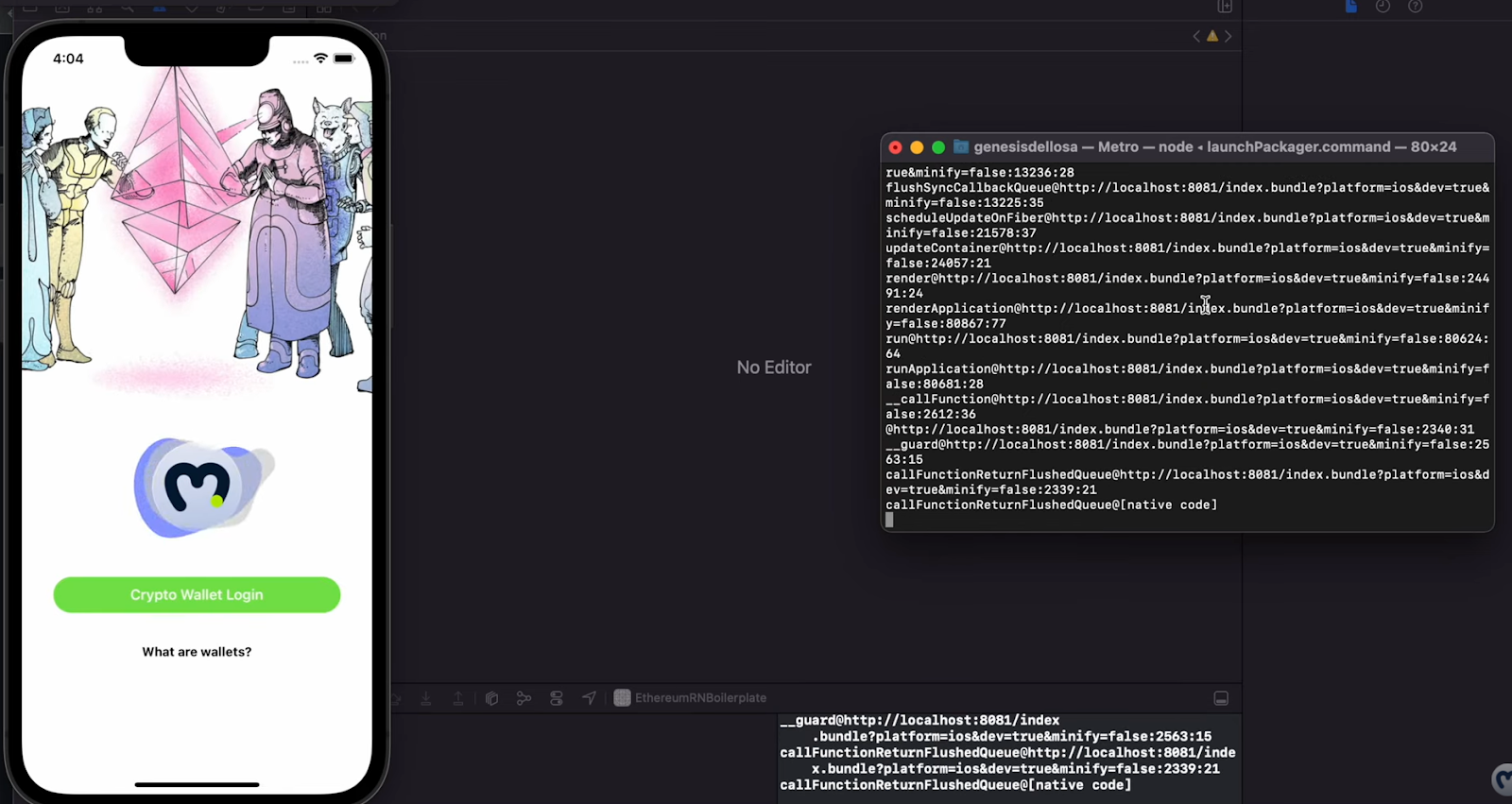The width and height of the screenshot is (1512, 804).
Task: Minimize the Metro Terminal with yellow button
Action: tap(917, 147)
